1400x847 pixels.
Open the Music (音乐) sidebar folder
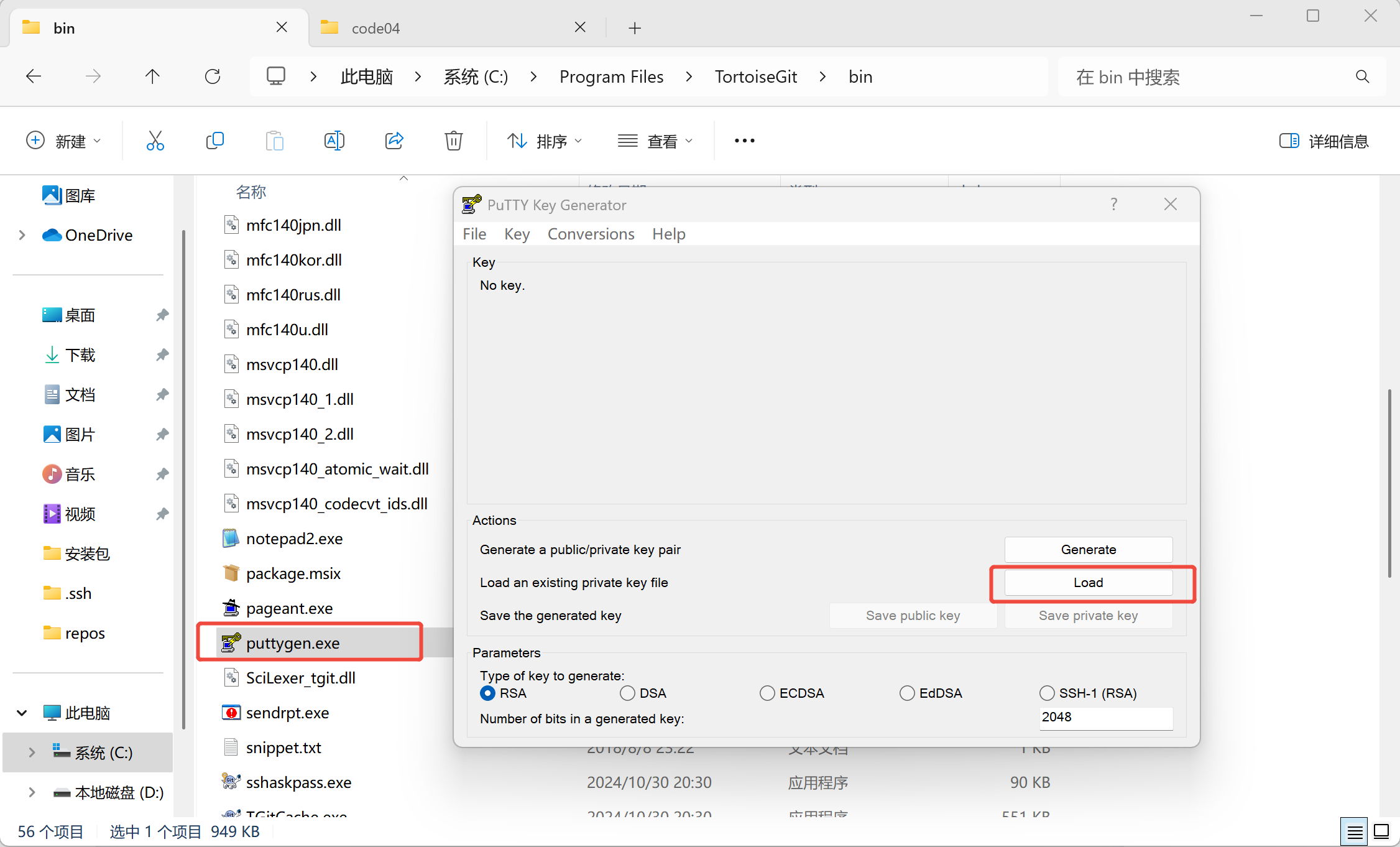tap(69, 474)
